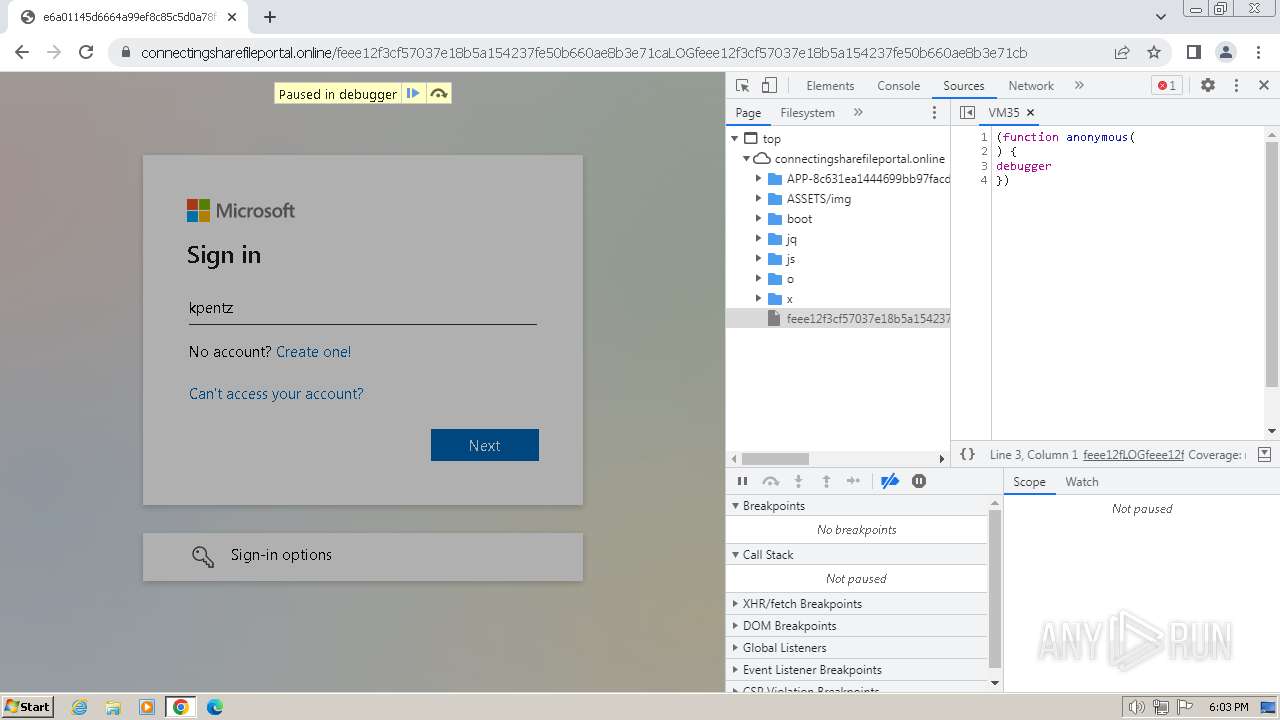The width and height of the screenshot is (1280, 720).
Task: Select the Filesystem navigator tab
Action: point(807,113)
